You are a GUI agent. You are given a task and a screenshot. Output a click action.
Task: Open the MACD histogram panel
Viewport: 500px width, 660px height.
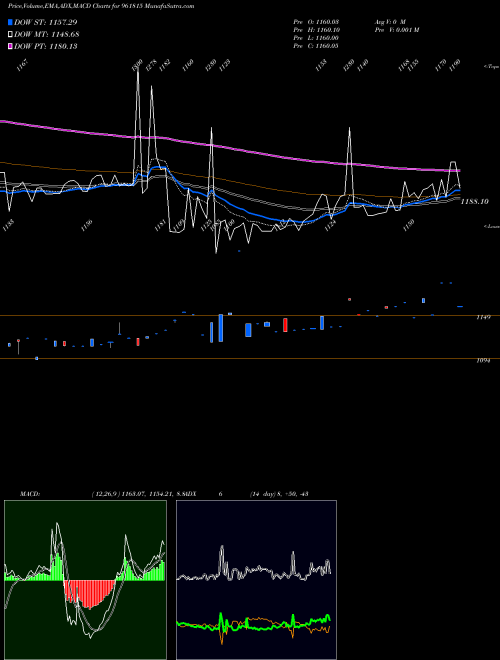(85, 580)
